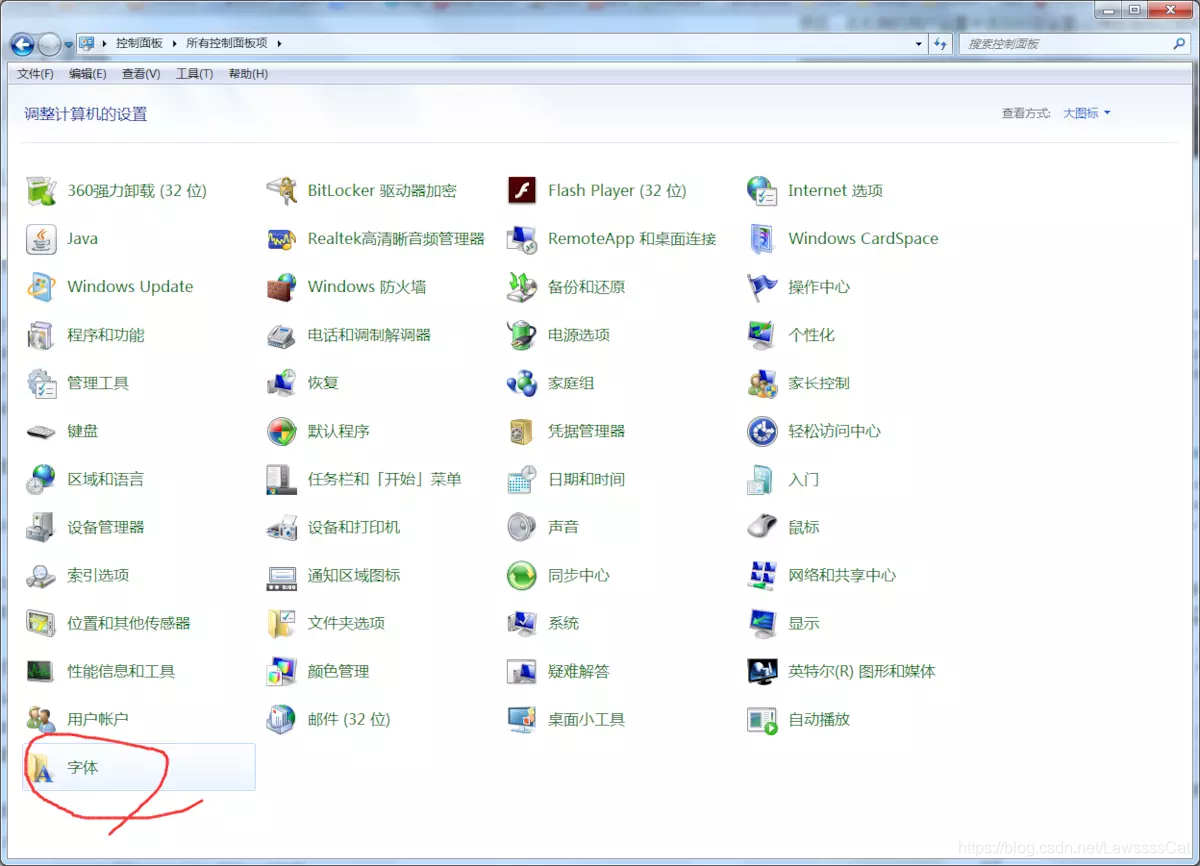Open the 帮助(H) menu
This screenshot has width=1200, height=866.
point(248,74)
